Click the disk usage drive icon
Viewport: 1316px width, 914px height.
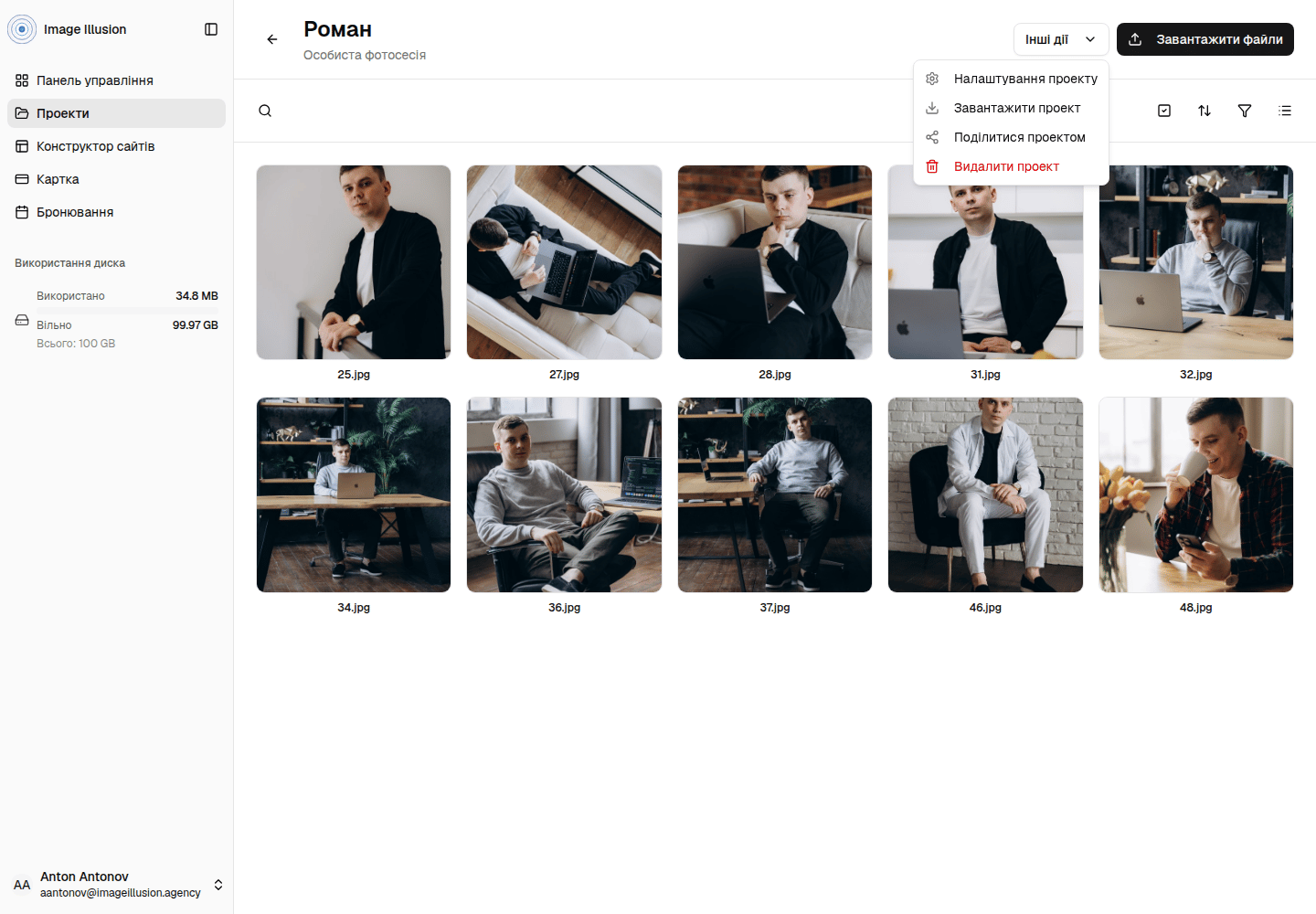click(22, 320)
